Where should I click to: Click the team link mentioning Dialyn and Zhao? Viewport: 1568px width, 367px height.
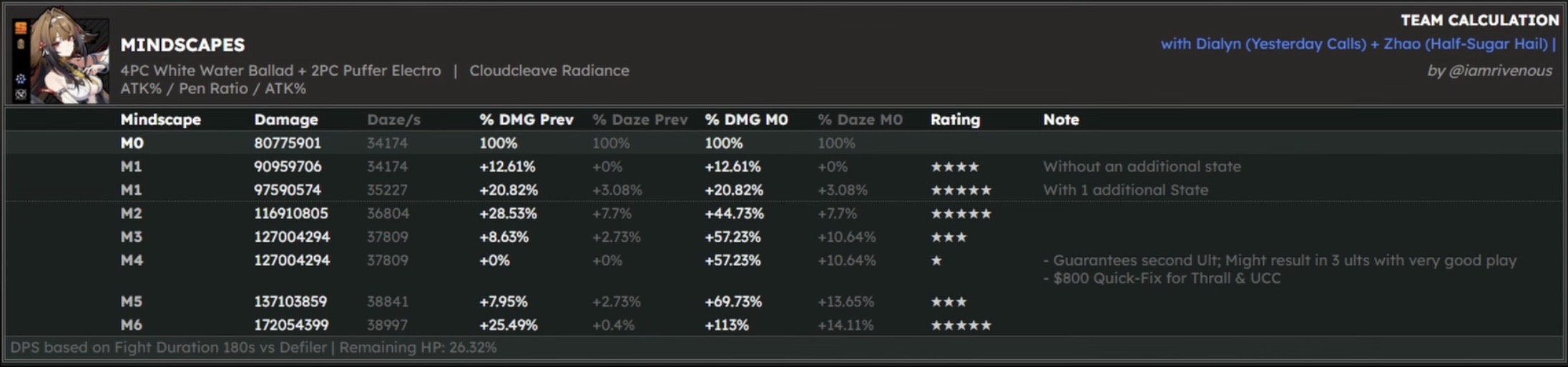1357,44
